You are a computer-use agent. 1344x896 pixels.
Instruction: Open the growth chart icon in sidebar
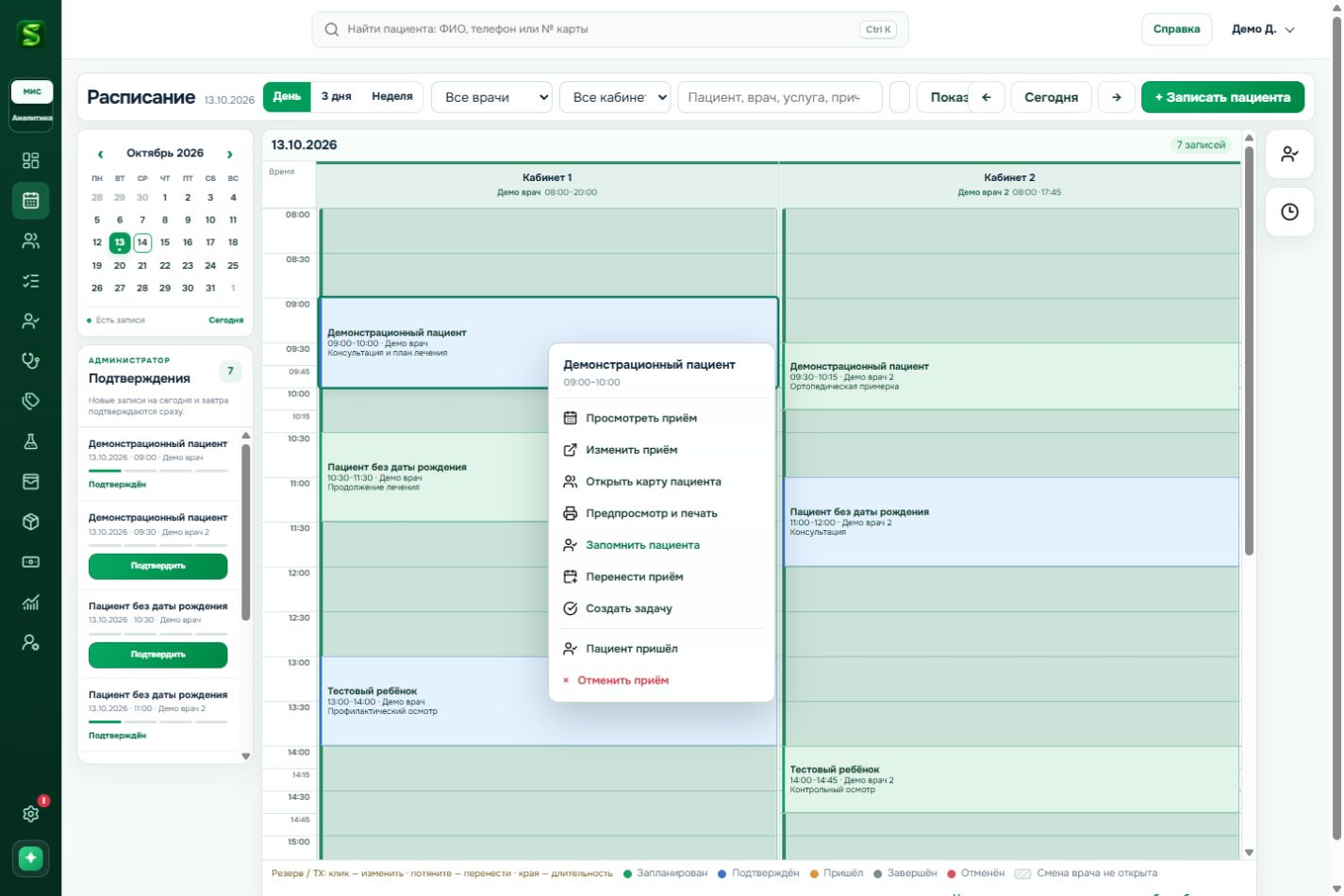(31, 603)
